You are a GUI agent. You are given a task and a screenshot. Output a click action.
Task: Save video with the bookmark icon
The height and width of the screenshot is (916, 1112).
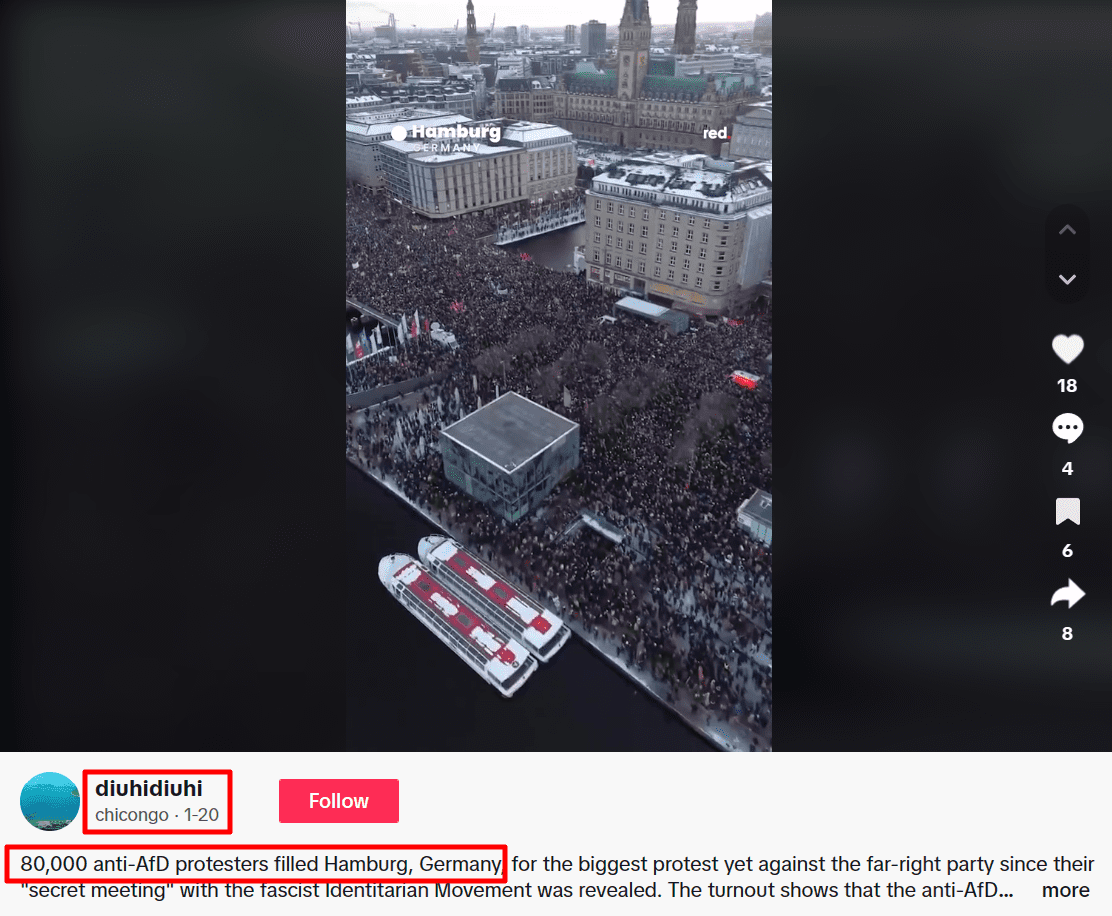point(1067,511)
